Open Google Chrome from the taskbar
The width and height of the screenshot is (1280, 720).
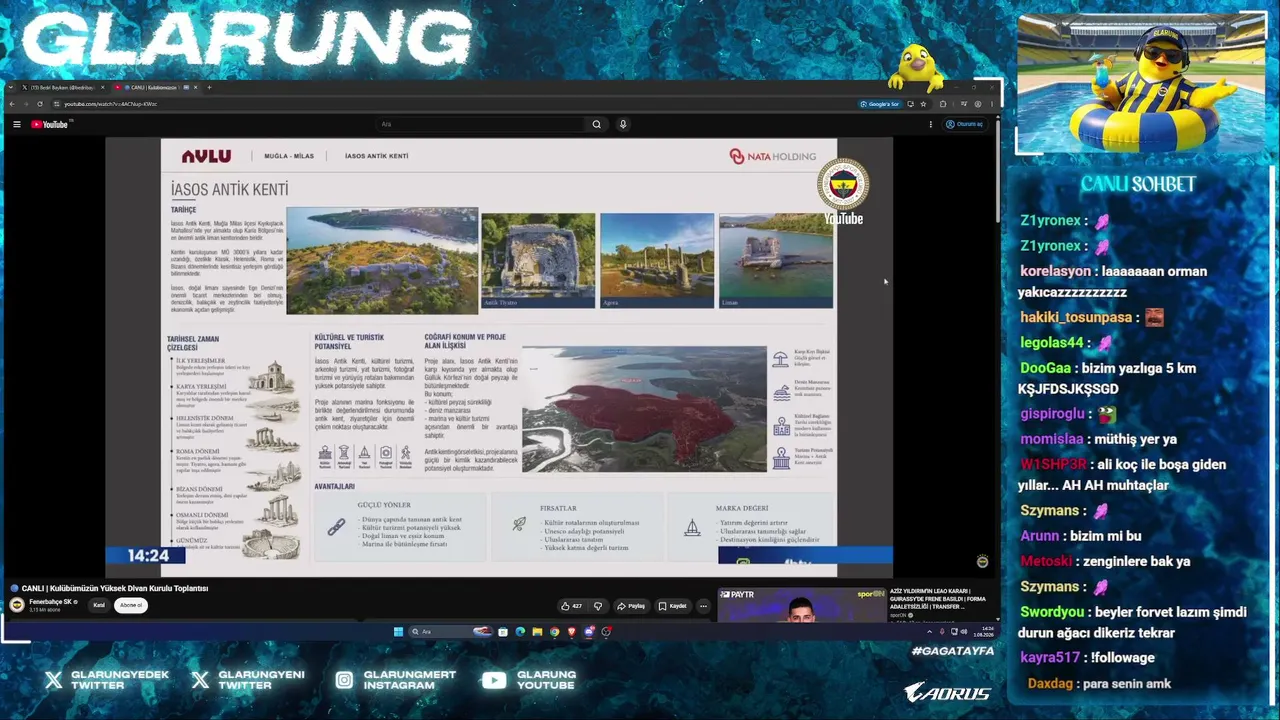555,631
